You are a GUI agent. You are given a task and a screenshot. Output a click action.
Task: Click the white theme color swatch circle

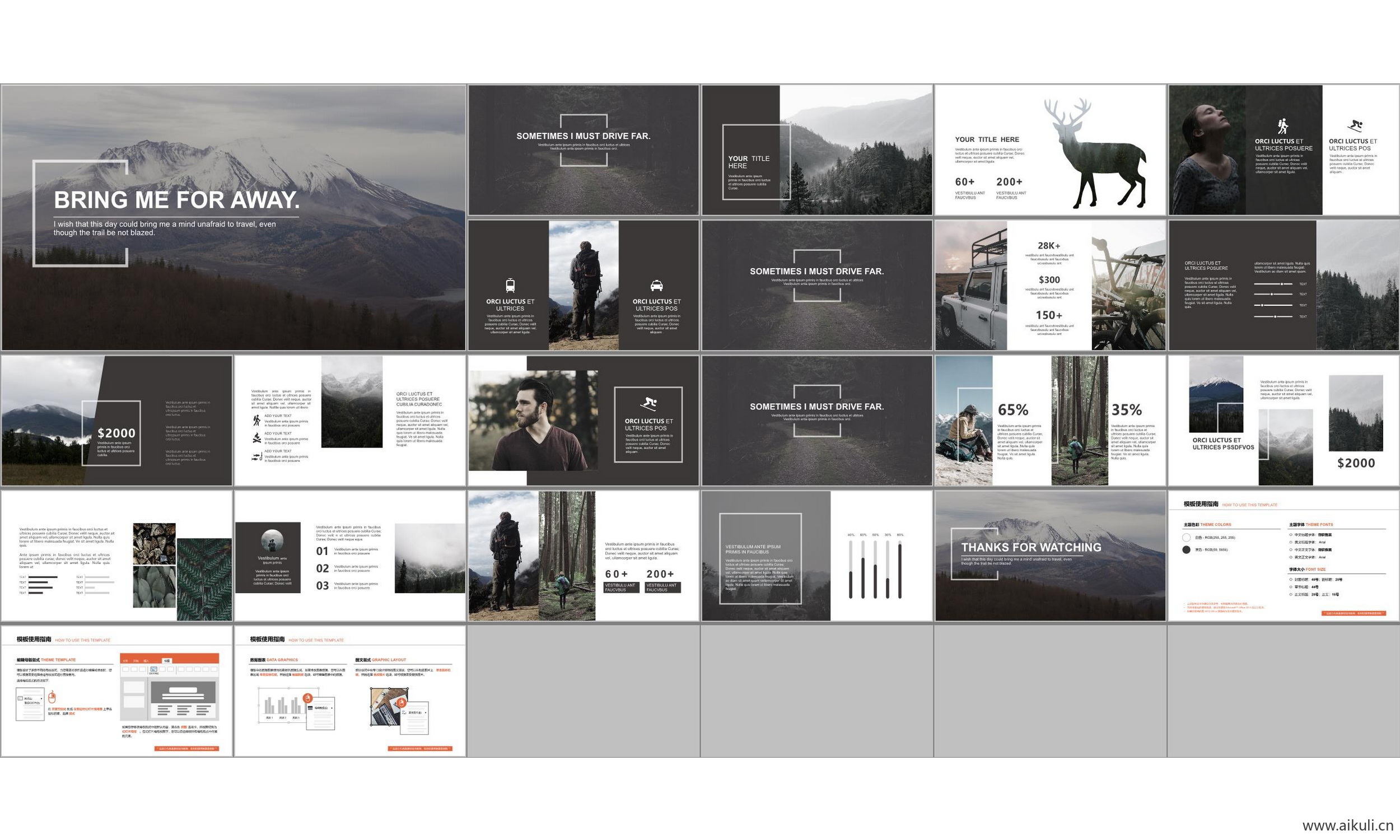pyautogui.click(x=1187, y=537)
